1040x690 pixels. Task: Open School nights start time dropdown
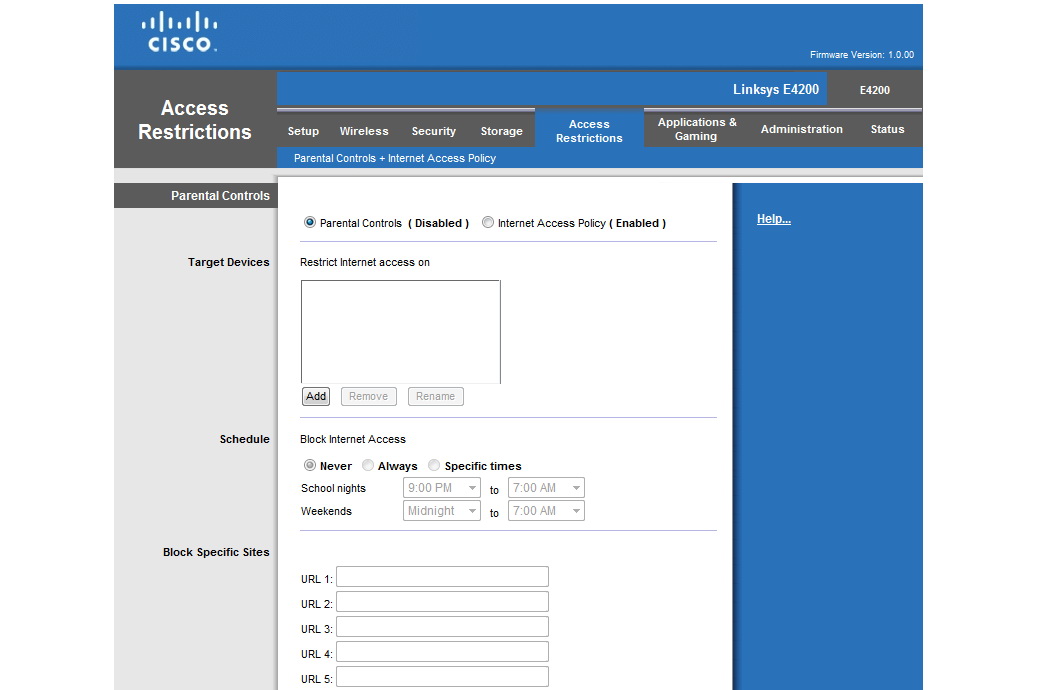pyautogui.click(x=442, y=488)
